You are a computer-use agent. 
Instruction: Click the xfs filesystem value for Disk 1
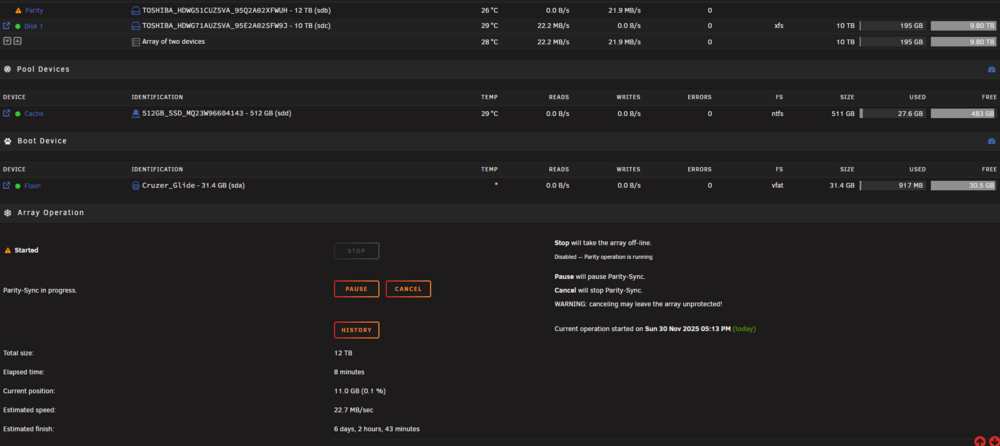(x=779, y=26)
